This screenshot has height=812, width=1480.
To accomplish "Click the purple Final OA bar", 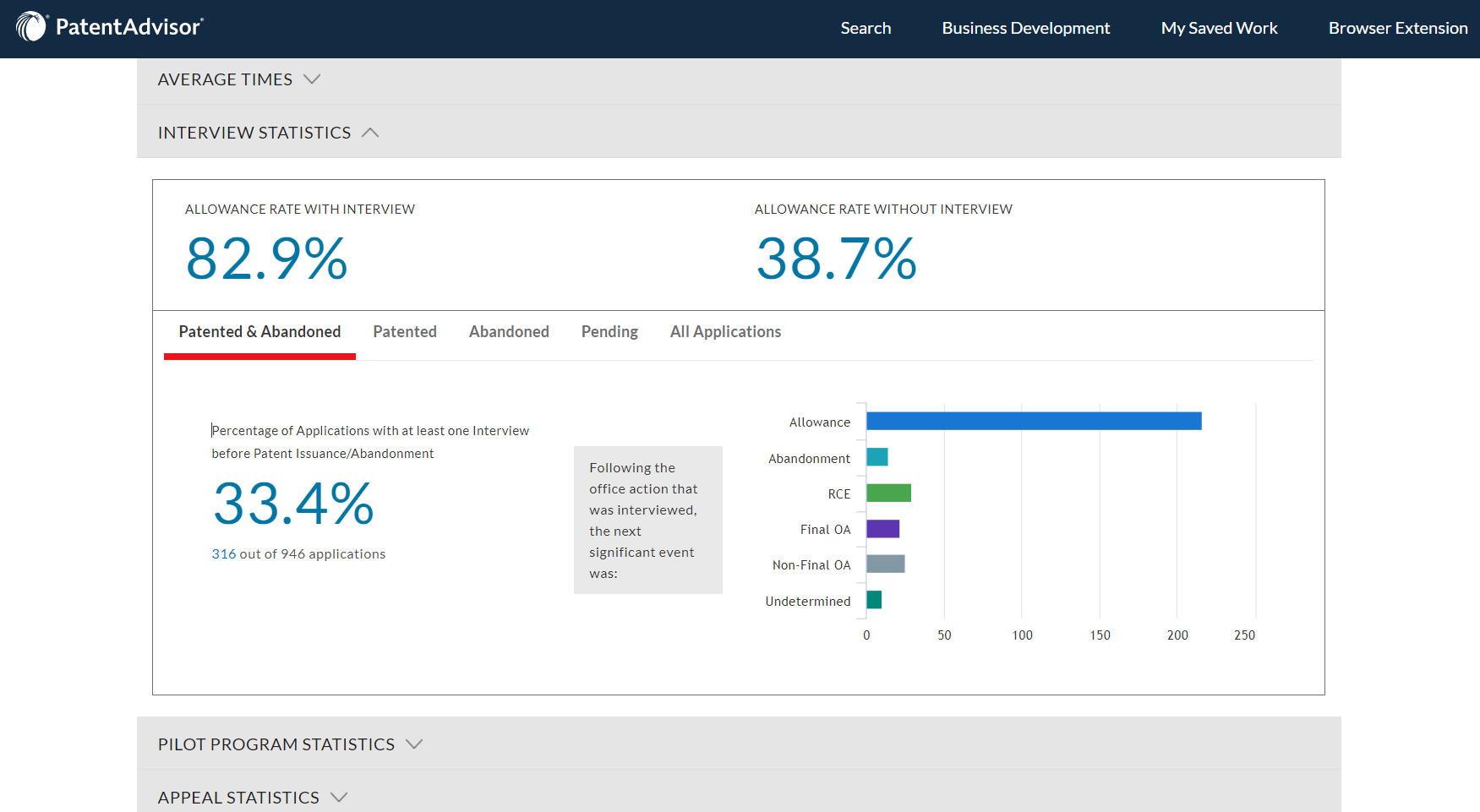I will pos(882,529).
